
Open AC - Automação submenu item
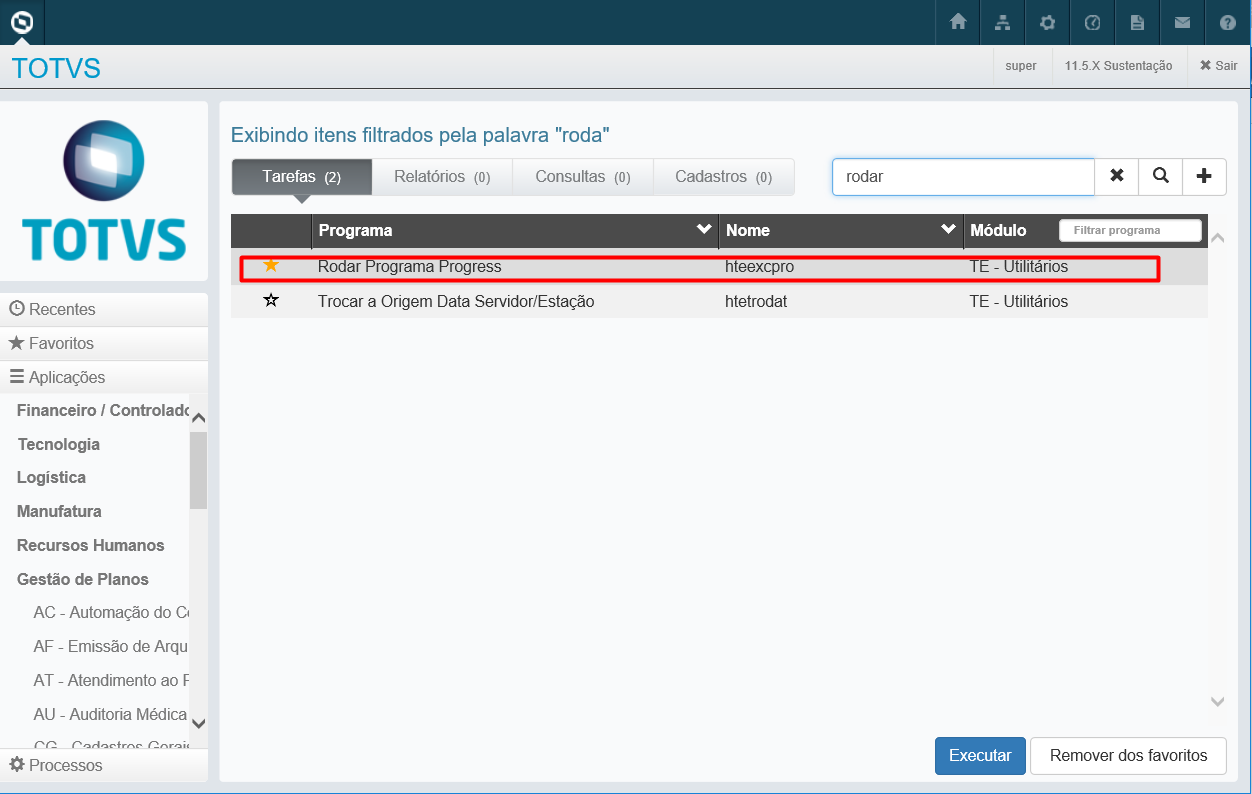(x=111, y=612)
